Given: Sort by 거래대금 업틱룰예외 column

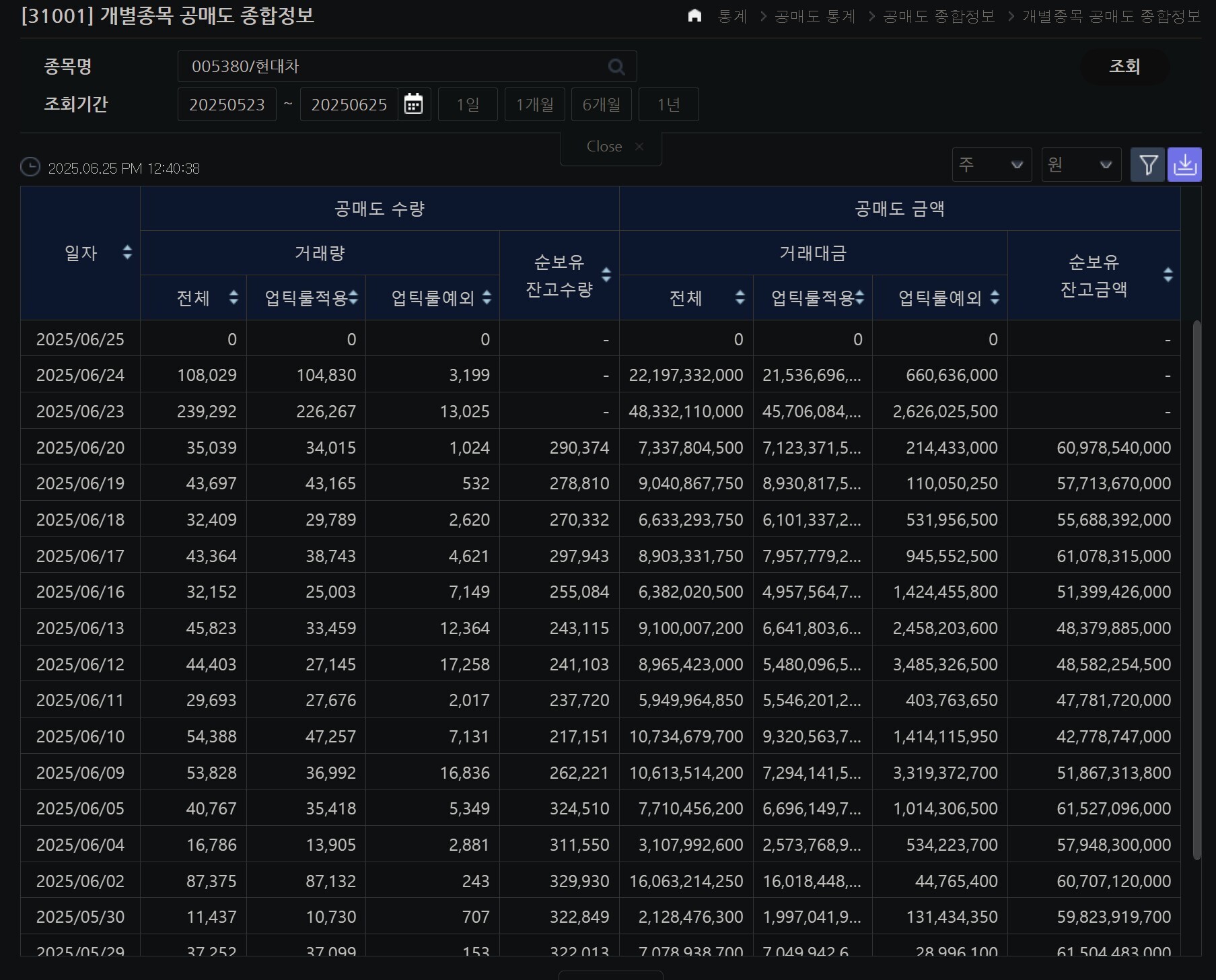Looking at the screenshot, I should coord(995,297).
